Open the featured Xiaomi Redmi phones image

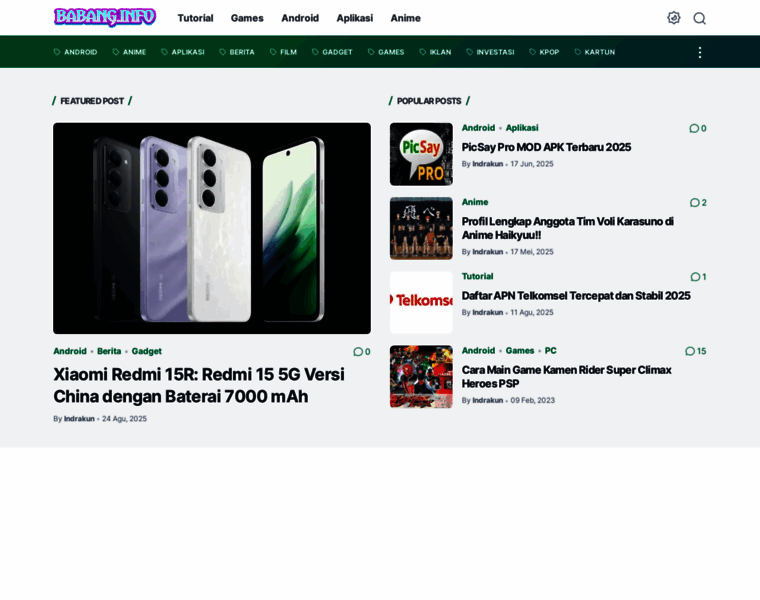212,228
